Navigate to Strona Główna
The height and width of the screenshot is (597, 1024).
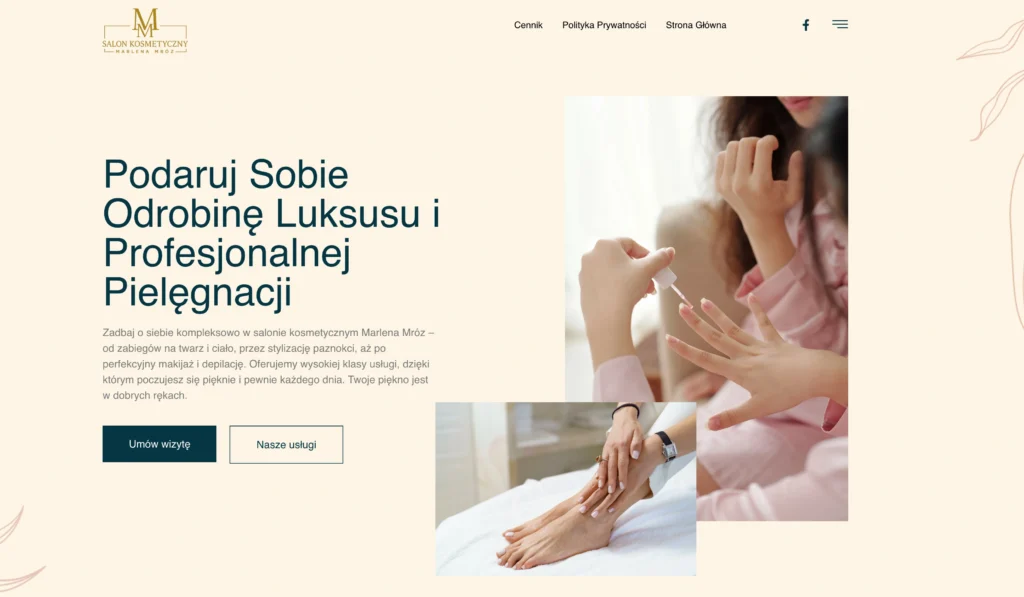click(x=696, y=25)
